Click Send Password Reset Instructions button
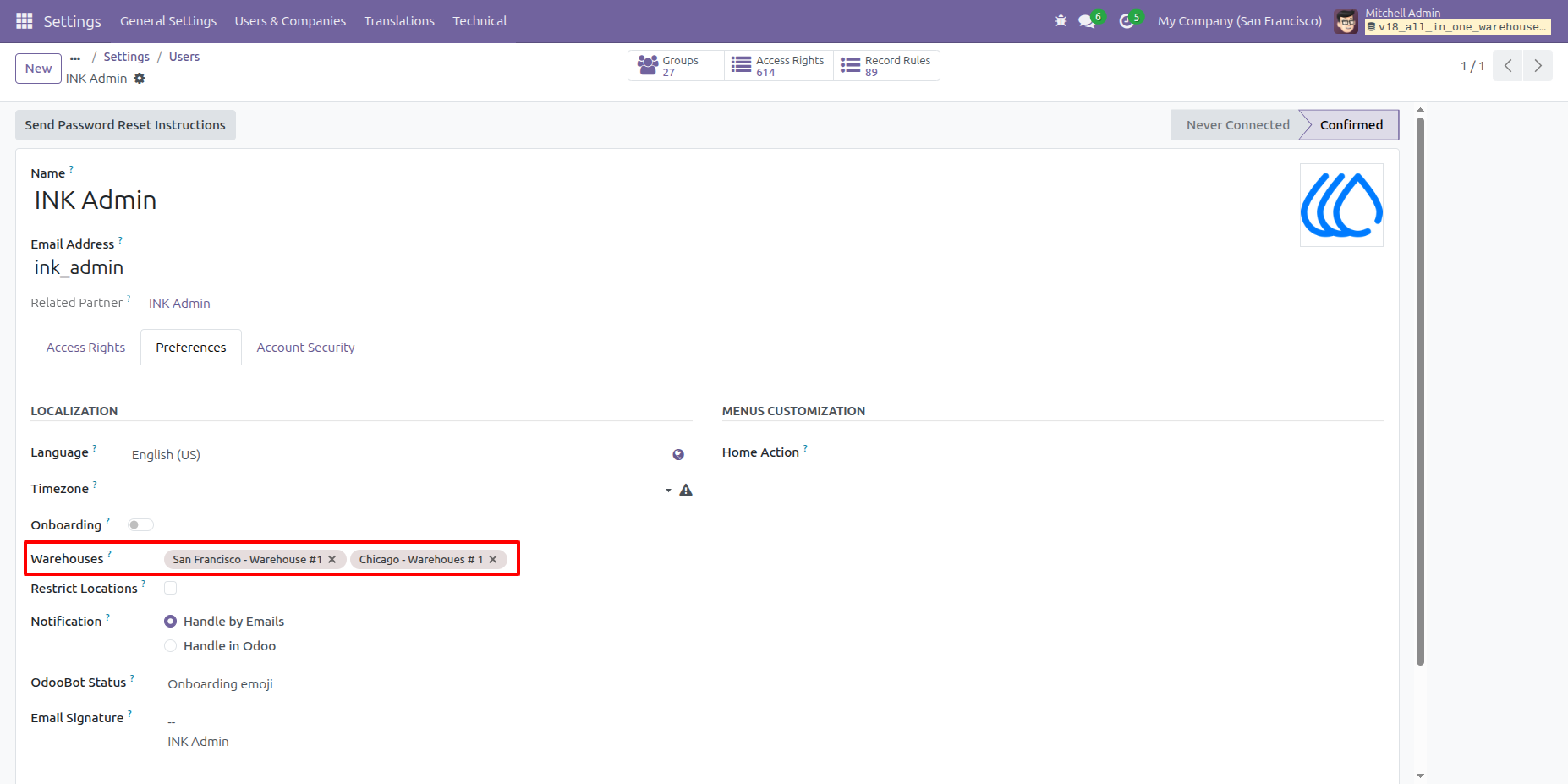Image resolution: width=1568 pixels, height=784 pixels. [x=125, y=125]
